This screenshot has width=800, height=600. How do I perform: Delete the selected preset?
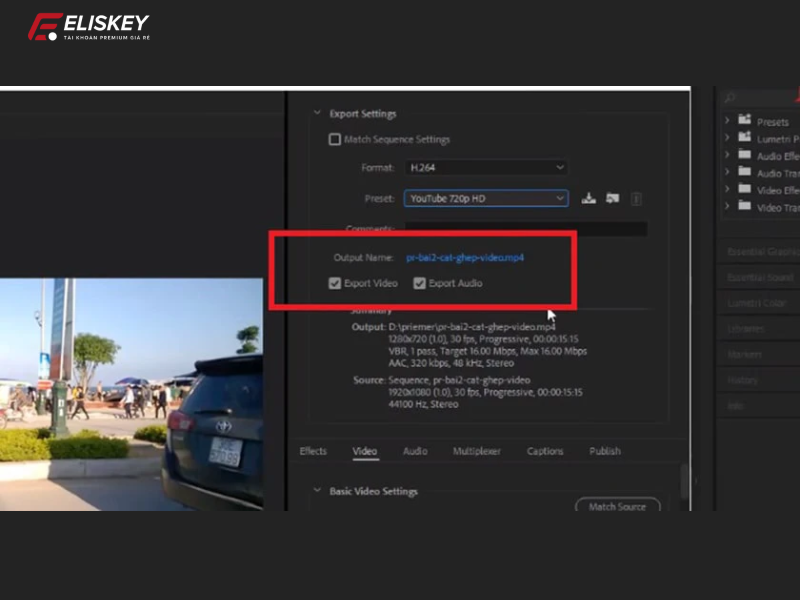coord(636,198)
